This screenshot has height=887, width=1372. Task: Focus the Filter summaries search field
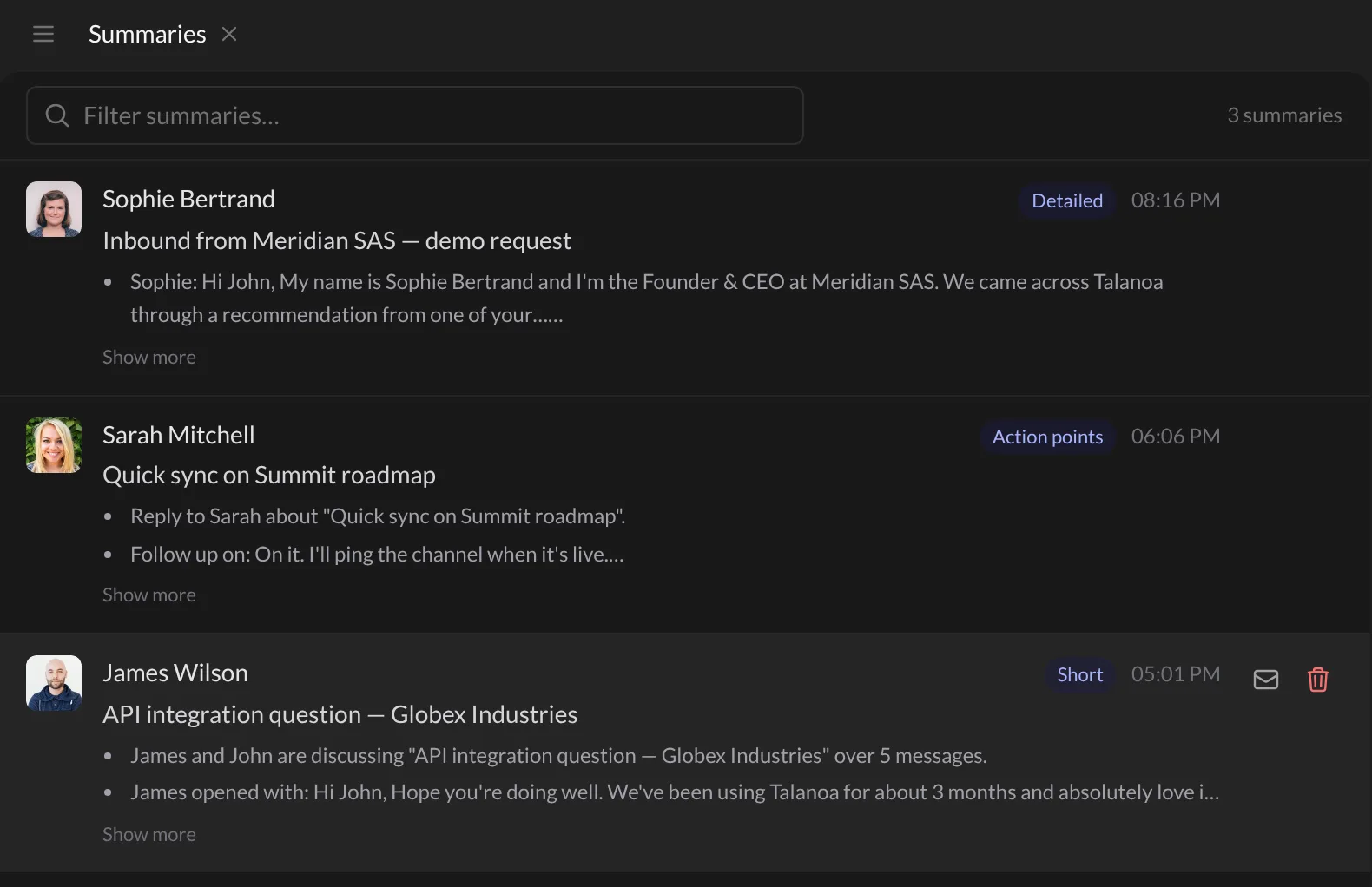[415, 115]
